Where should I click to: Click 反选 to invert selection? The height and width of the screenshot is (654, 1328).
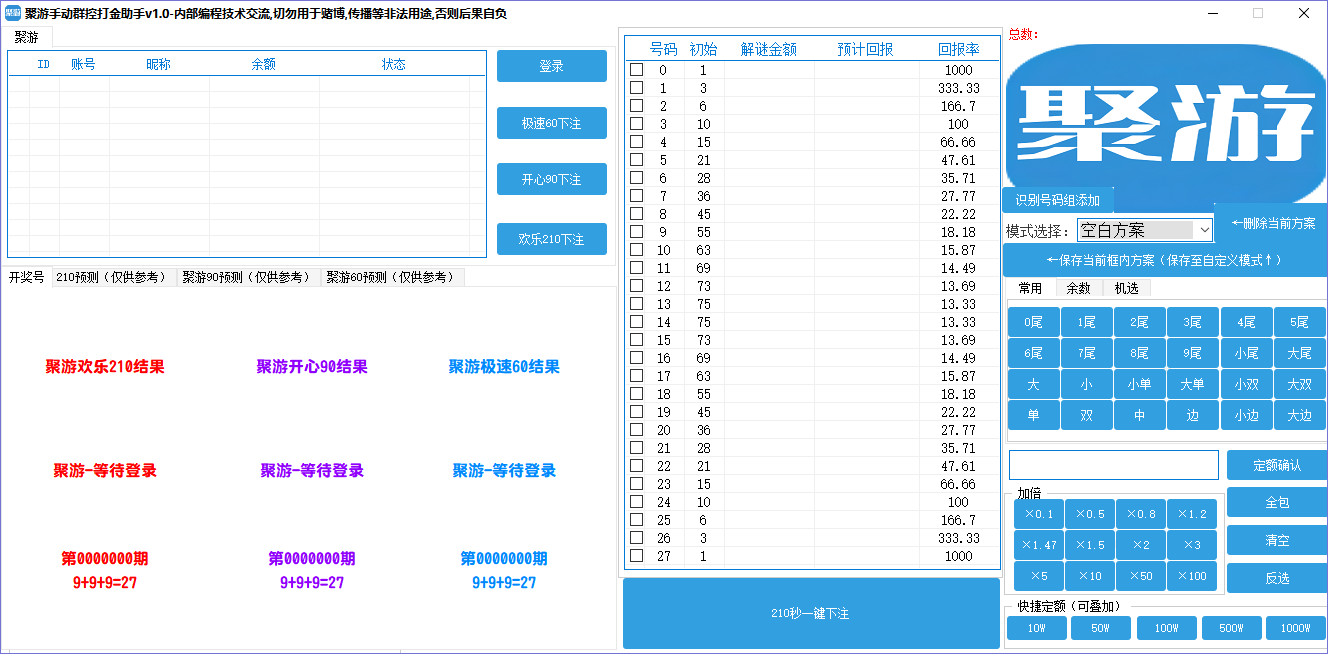click(x=1276, y=578)
